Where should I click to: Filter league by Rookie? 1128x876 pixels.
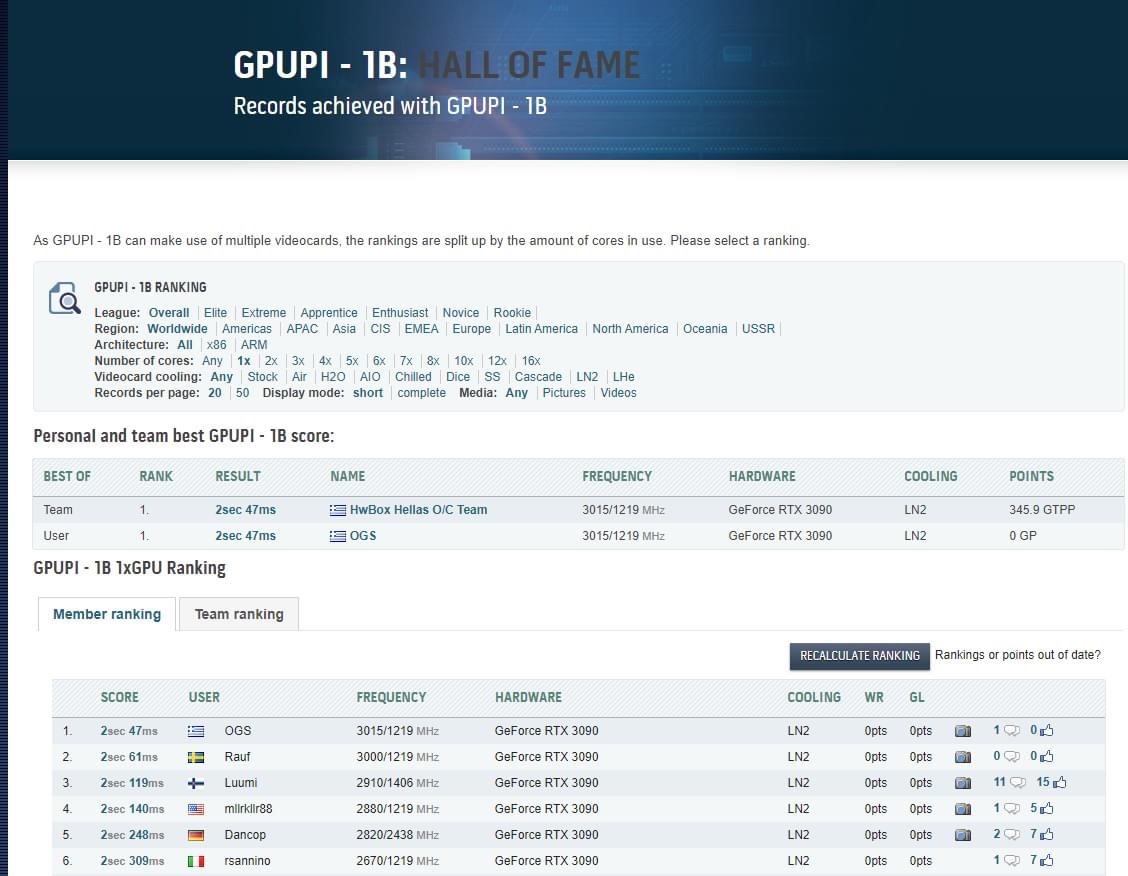click(512, 313)
